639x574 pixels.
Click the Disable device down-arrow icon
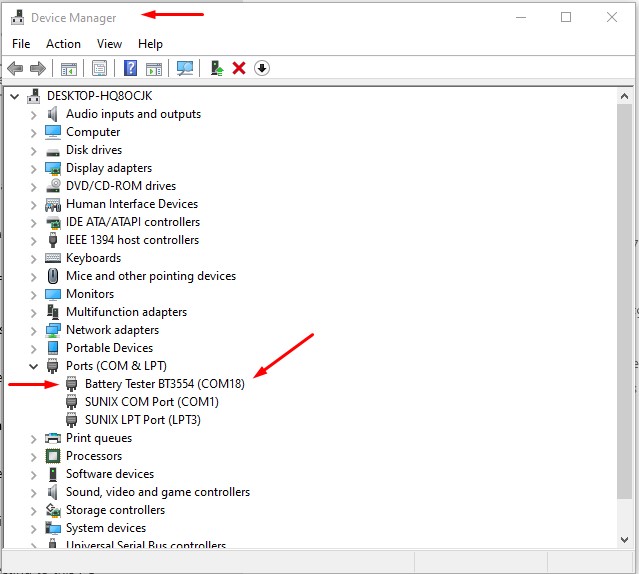(x=262, y=68)
